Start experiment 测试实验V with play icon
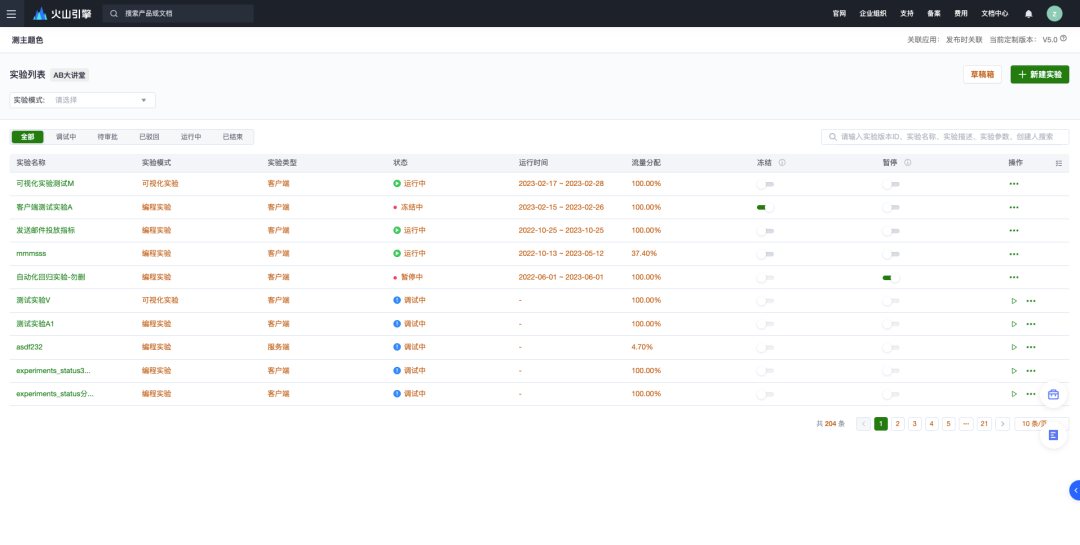This screenshot has width=1080, height=545. click(1014, 300)
